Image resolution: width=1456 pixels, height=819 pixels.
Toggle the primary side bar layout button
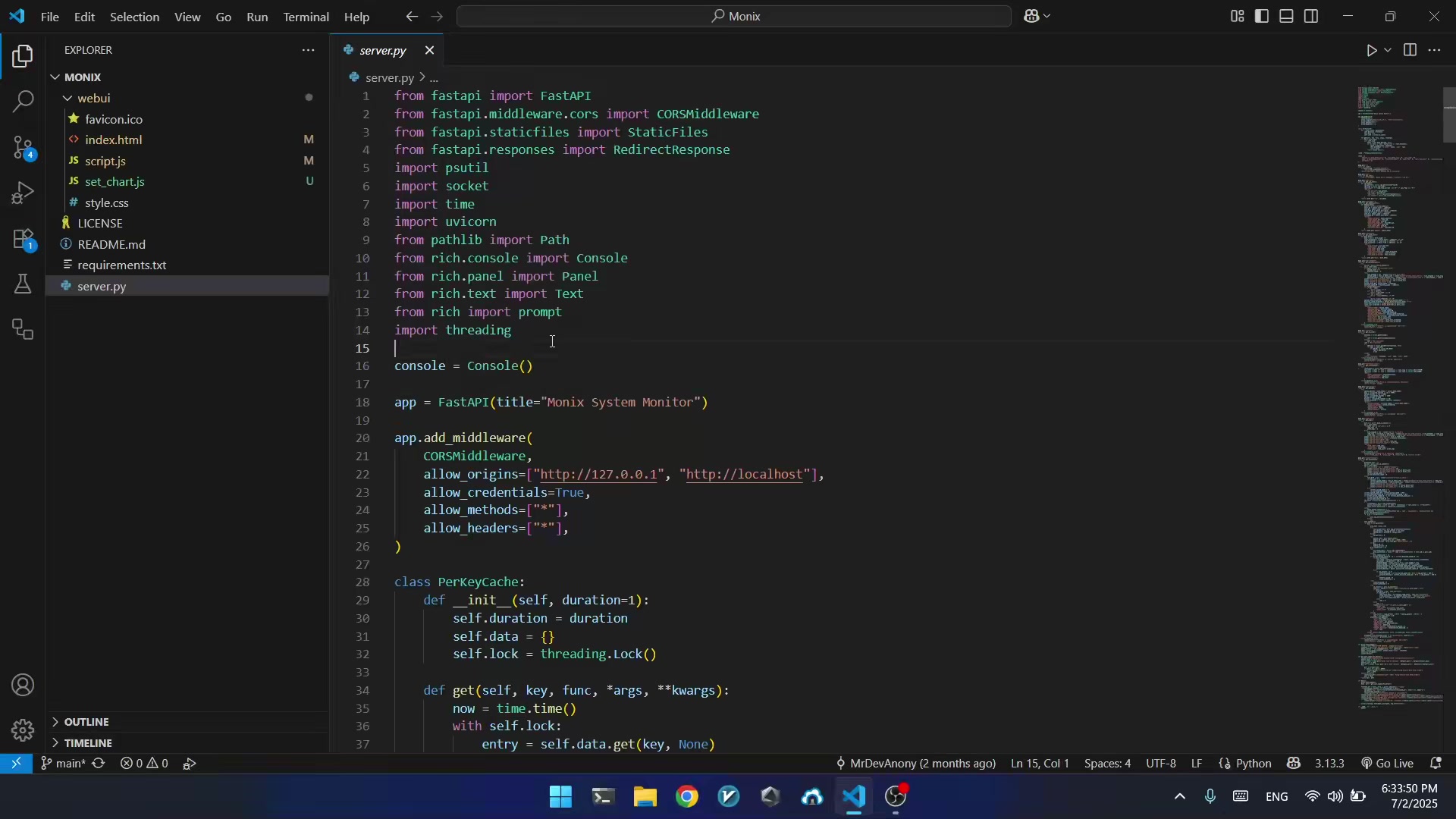pyautogui.click(x=1263, y=17)
